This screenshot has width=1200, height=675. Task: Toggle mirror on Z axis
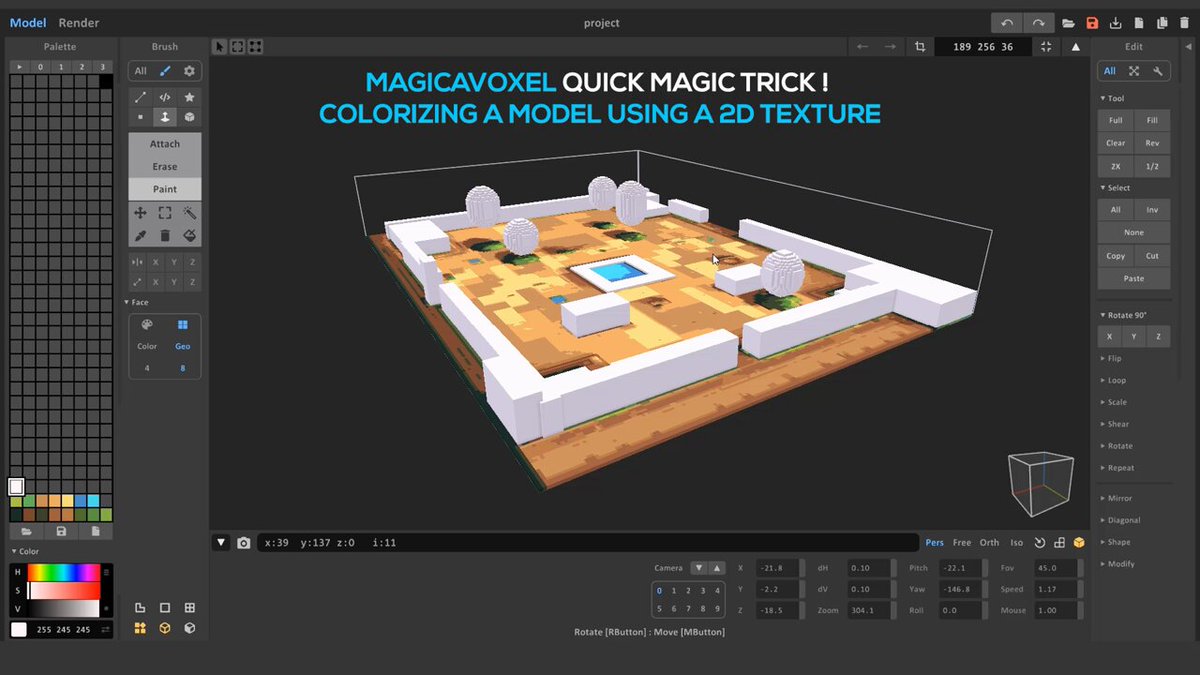click(192, 261)
